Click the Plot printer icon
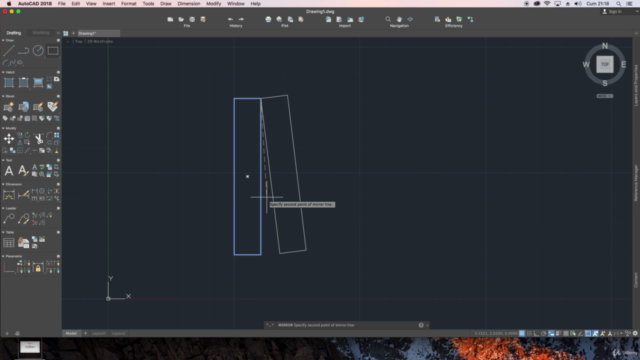The width and height of the screenshot is (640, 360). [x=268, y=19]
